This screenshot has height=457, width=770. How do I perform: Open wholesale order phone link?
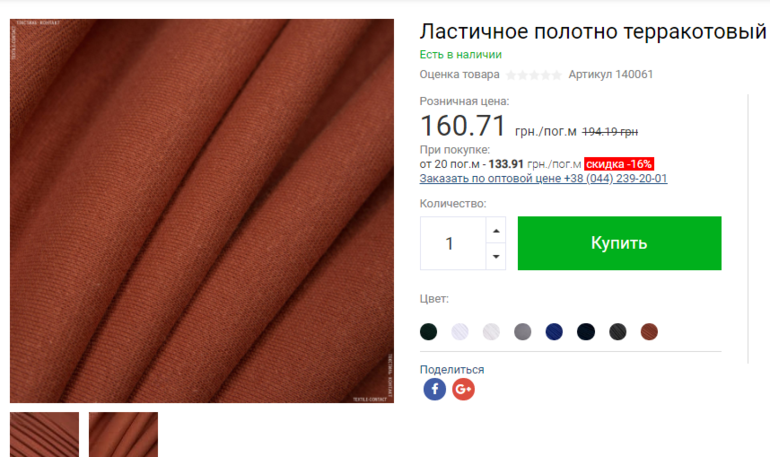click(x=543, y=178)
